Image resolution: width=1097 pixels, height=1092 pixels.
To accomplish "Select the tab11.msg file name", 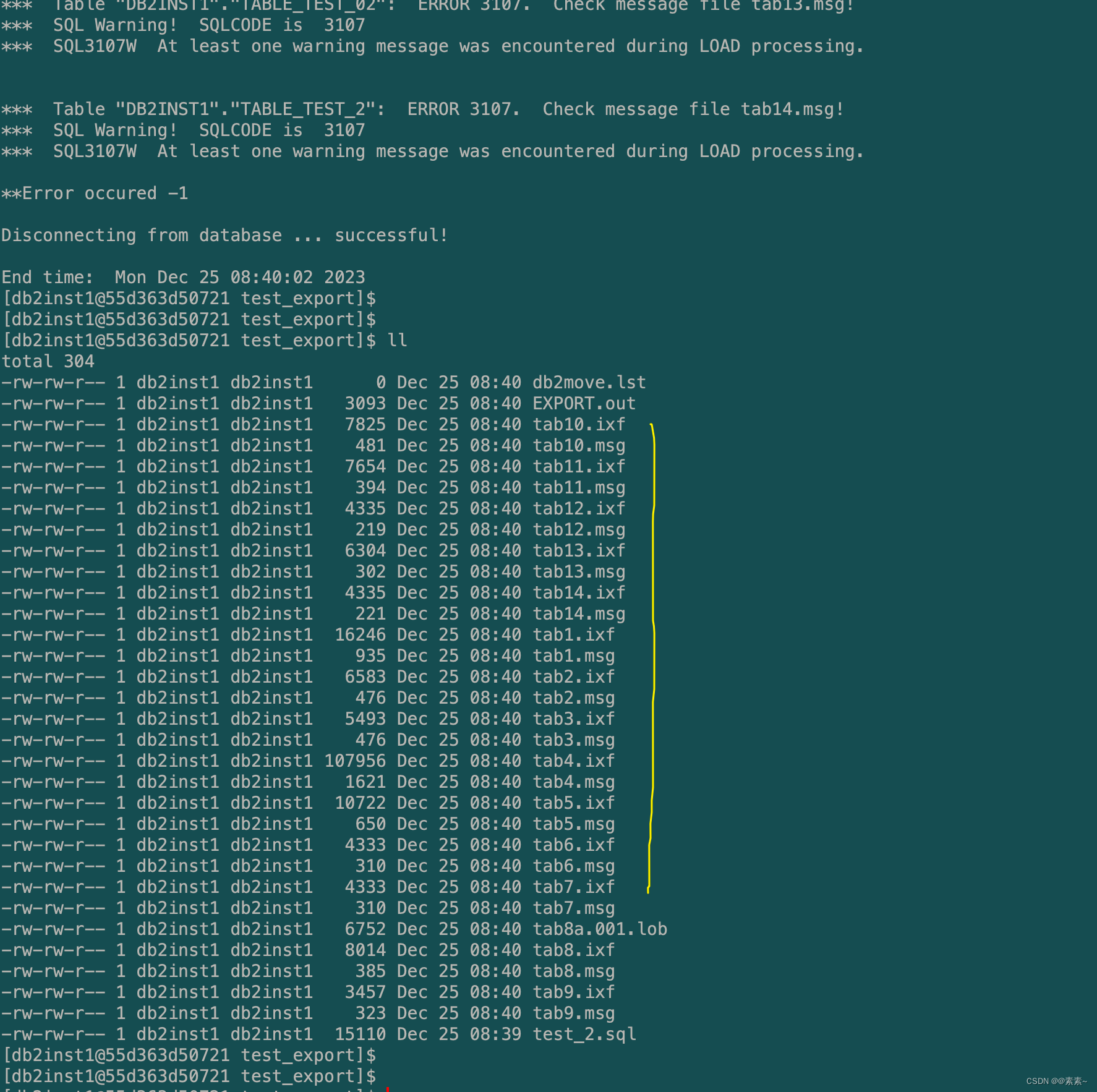I will coord(579,488).
